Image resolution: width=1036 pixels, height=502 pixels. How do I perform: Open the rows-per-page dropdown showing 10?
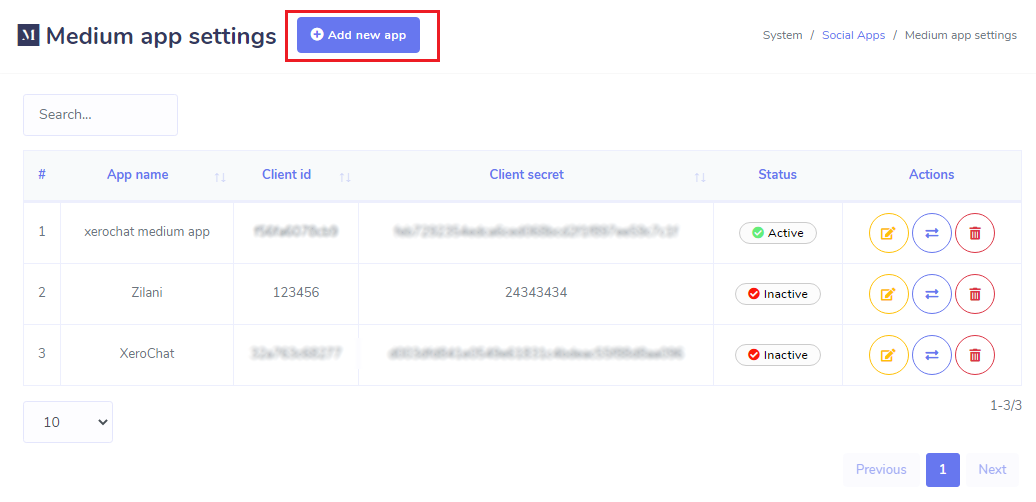68,422
